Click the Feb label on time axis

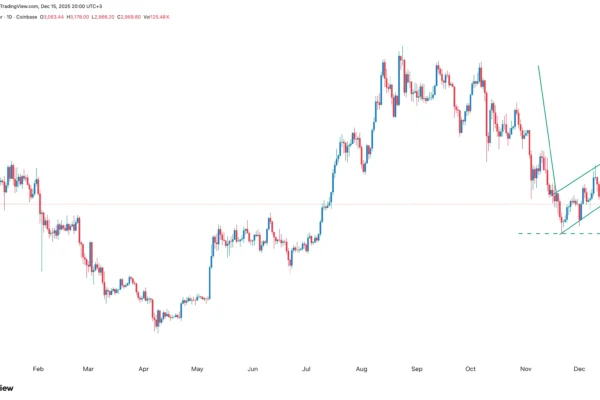38,369
